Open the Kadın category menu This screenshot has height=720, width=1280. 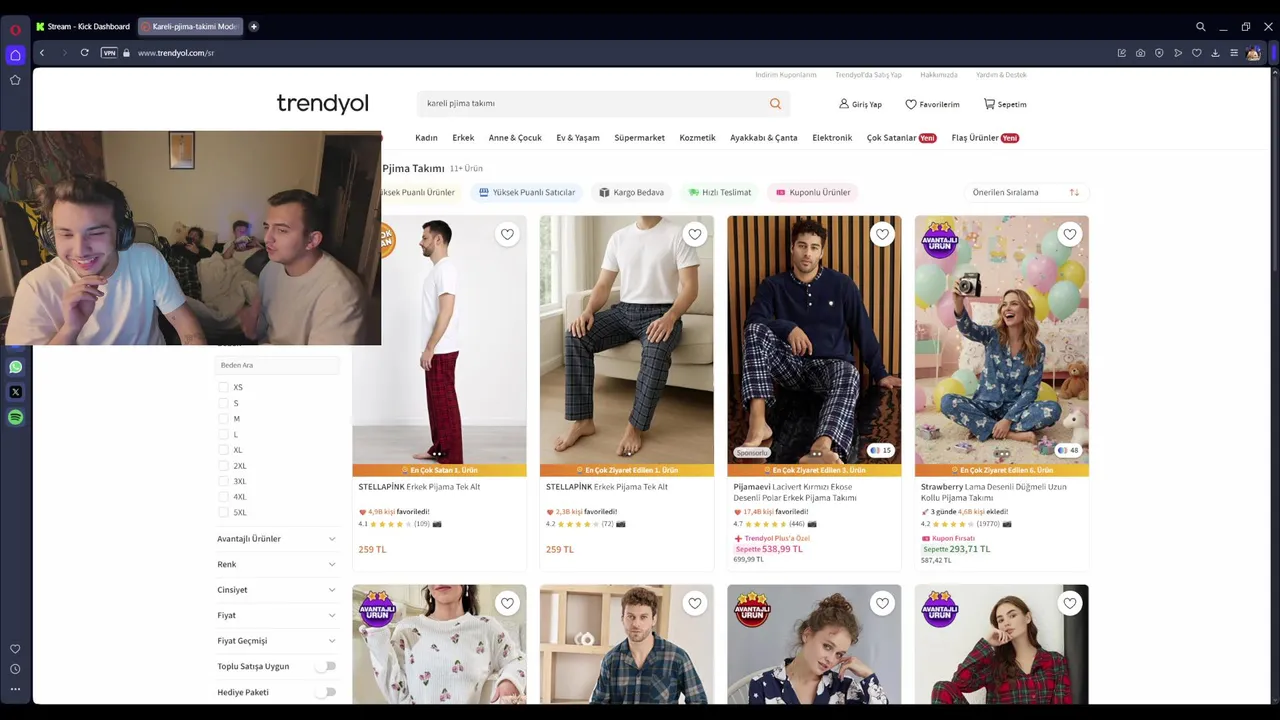[x=426, y=138]
